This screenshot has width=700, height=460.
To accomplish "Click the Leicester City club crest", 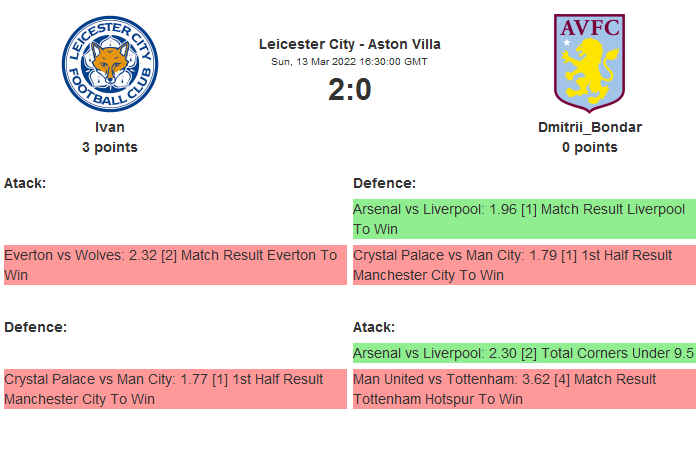I will pos(110,63).
